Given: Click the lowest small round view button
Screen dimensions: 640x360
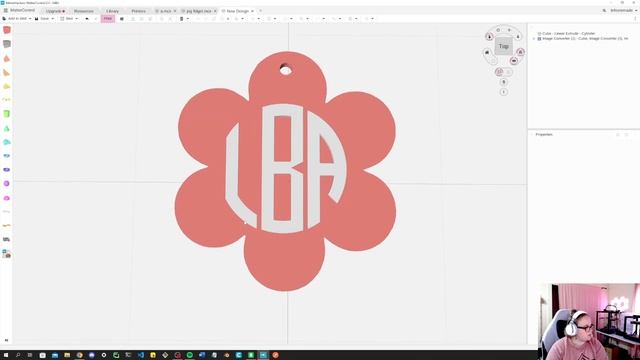Looking at the screenshot, I should coord(504,92).
